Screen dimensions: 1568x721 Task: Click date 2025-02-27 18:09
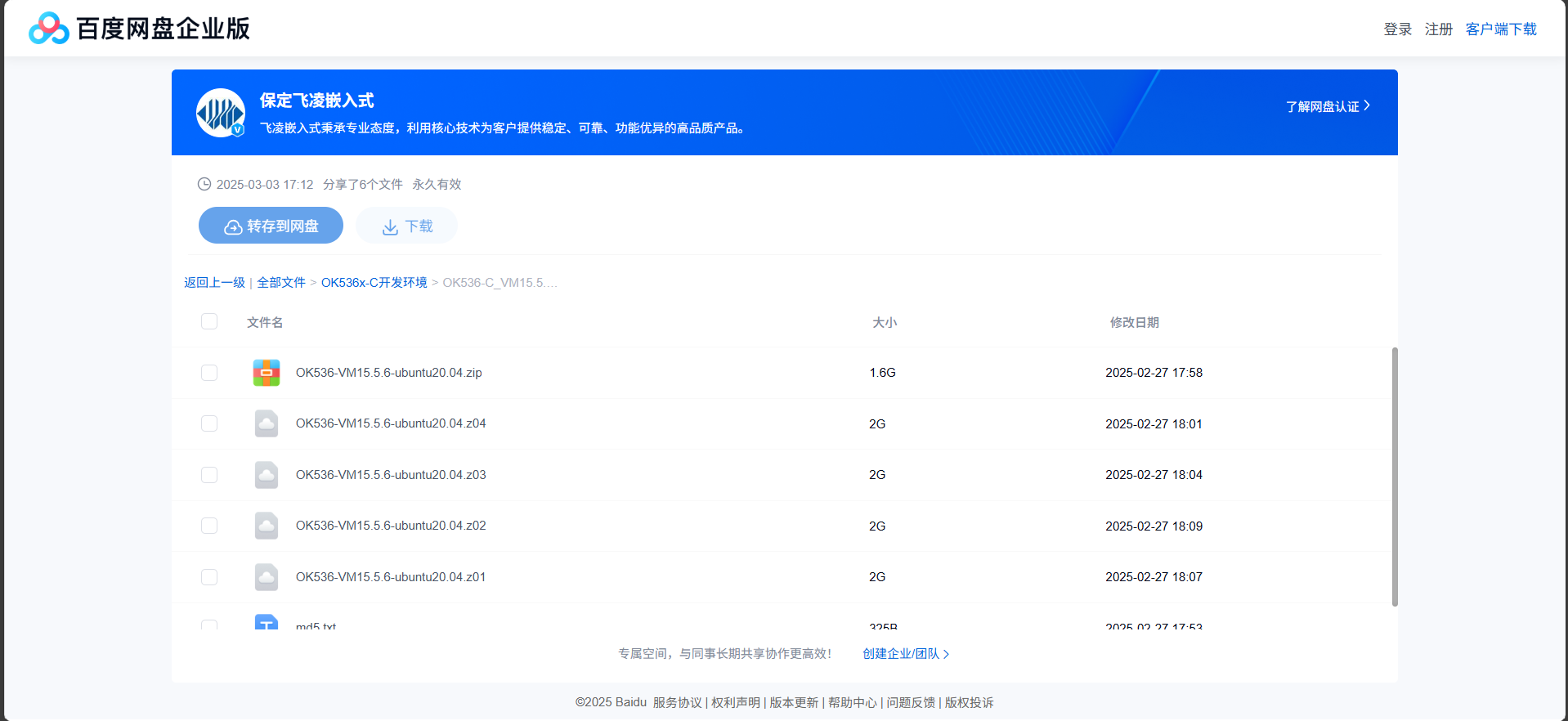click(x=1154, y=526)
